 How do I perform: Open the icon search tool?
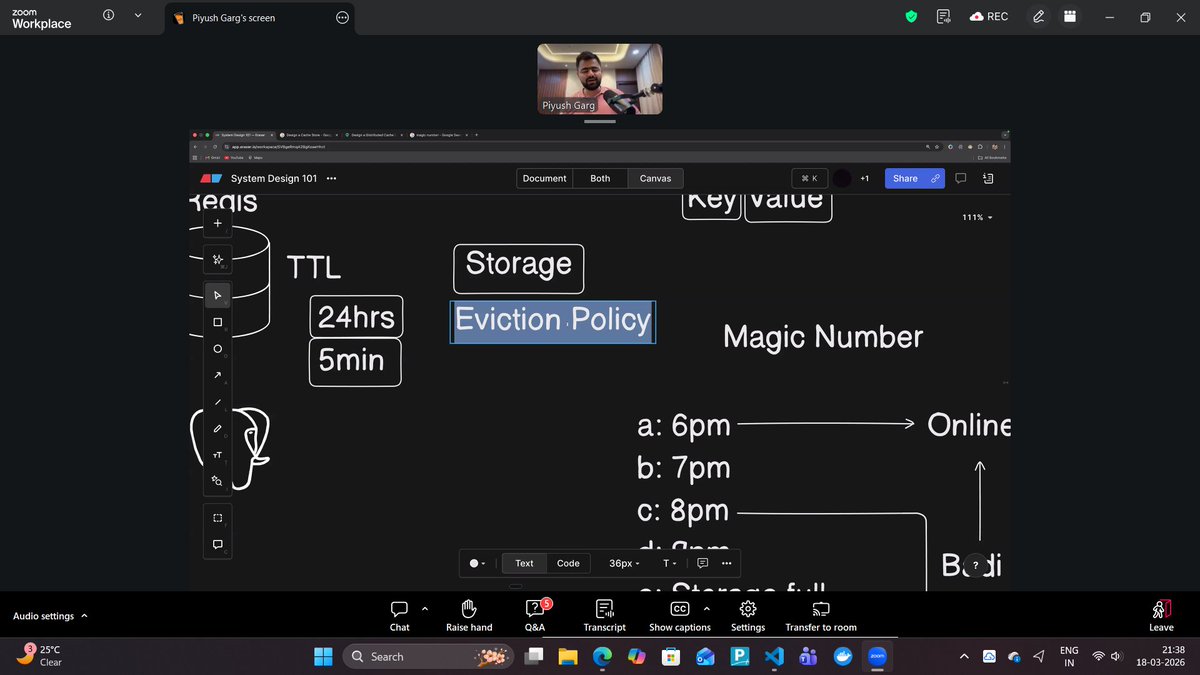tap(217, 481)
